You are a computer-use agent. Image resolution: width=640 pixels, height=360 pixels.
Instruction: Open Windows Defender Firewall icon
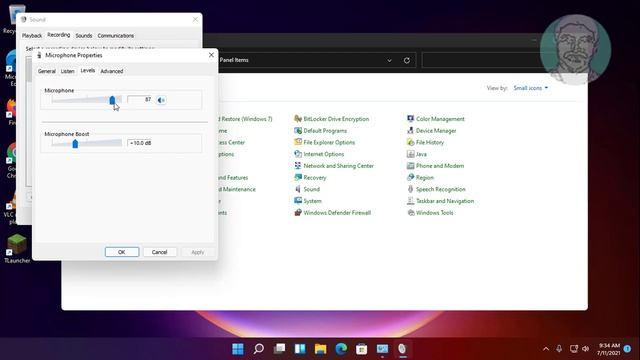point(298,213)
